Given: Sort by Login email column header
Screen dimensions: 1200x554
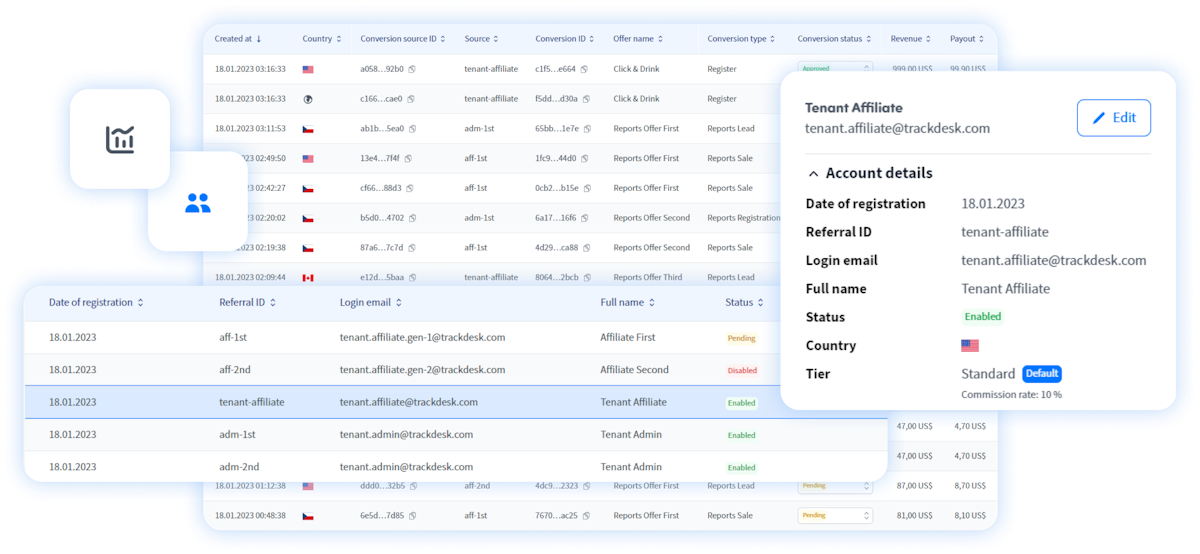Looking at the screenshot, I should pyautogui.click(x=371, y=302).
